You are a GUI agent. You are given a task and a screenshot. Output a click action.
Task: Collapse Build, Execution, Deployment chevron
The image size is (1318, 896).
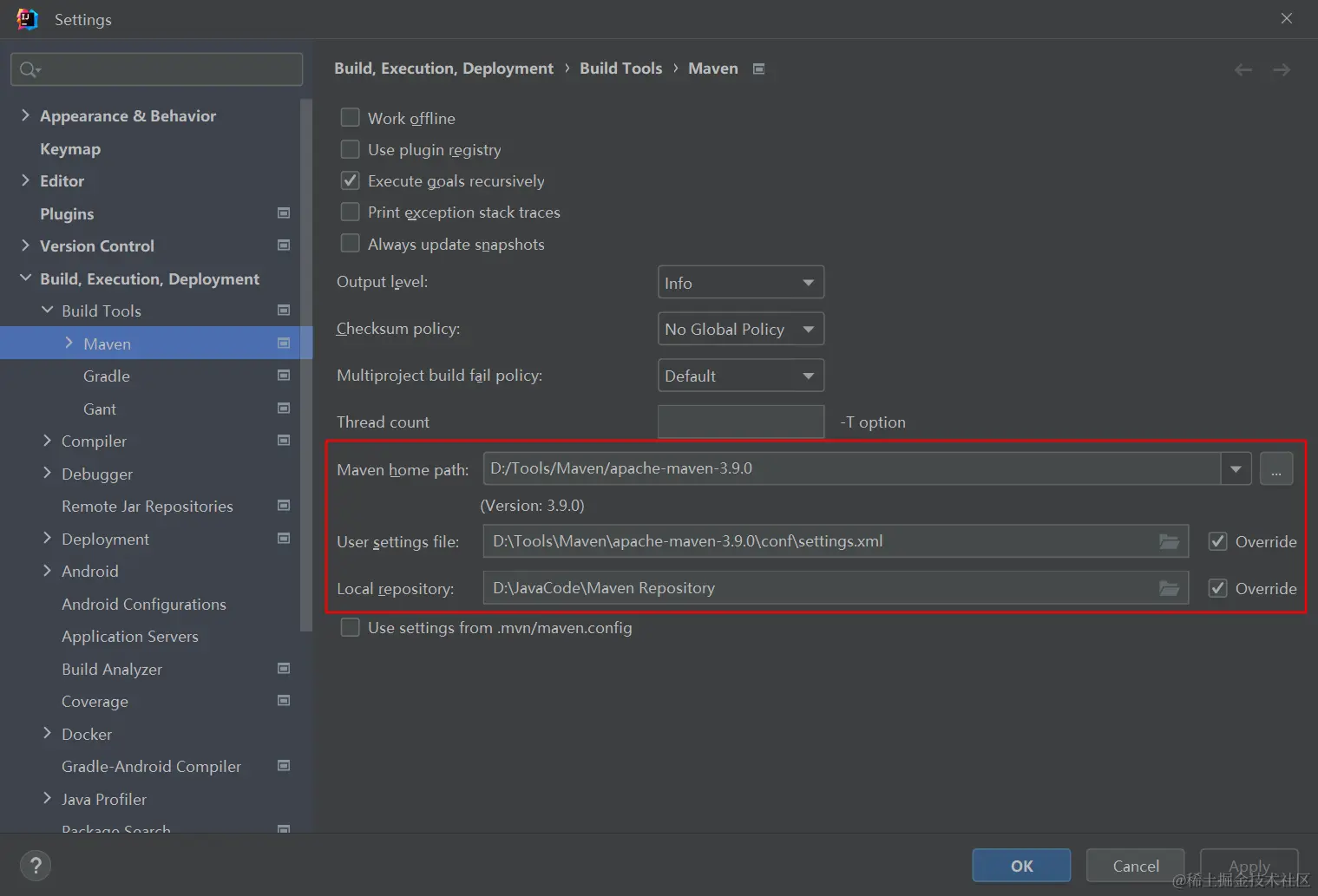[x=25, y=278]
